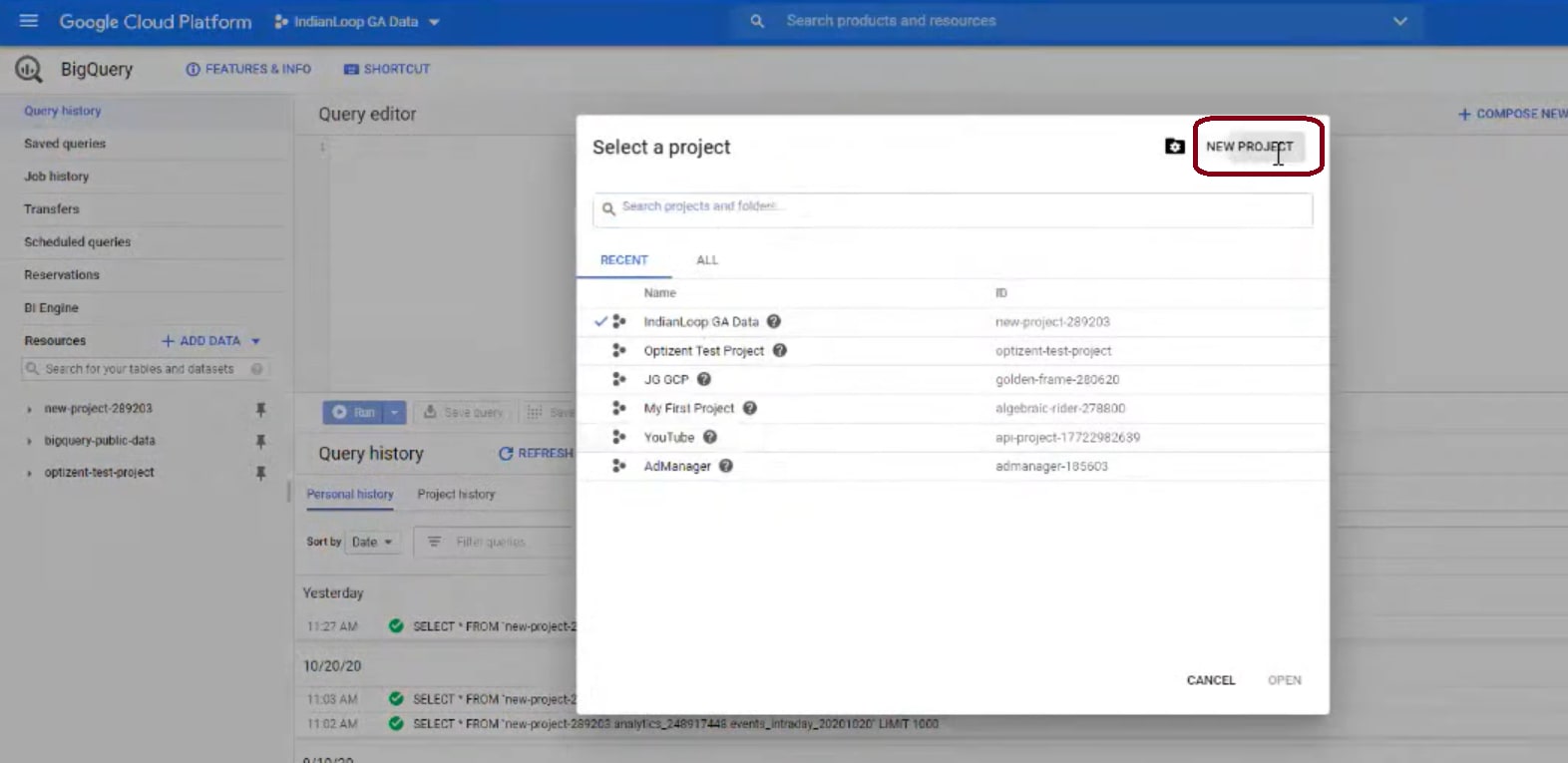Unpin new-project-289203 with its pin icon
Image resolution: width=1568 pixels, height=763 pixels.
(x=260, y=409)
